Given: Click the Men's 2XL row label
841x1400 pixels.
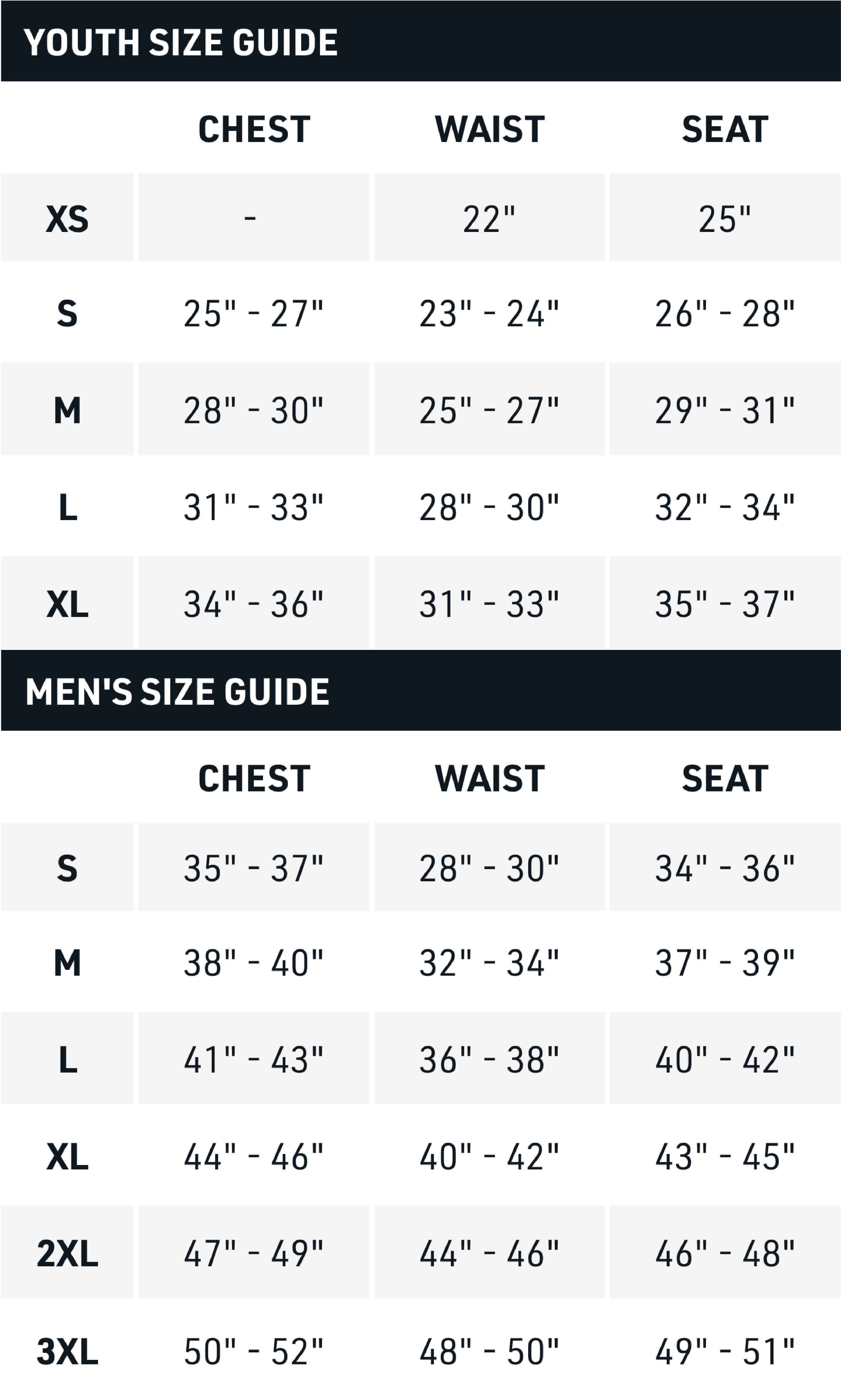Looking at the screenshot, I should click(x=68, y=1253).
